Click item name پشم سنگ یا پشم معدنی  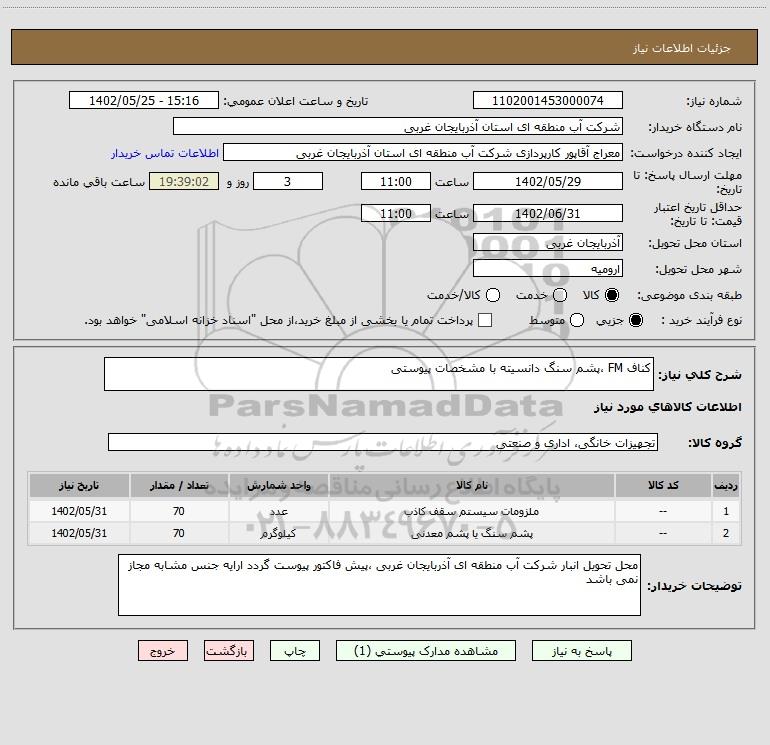471,533
